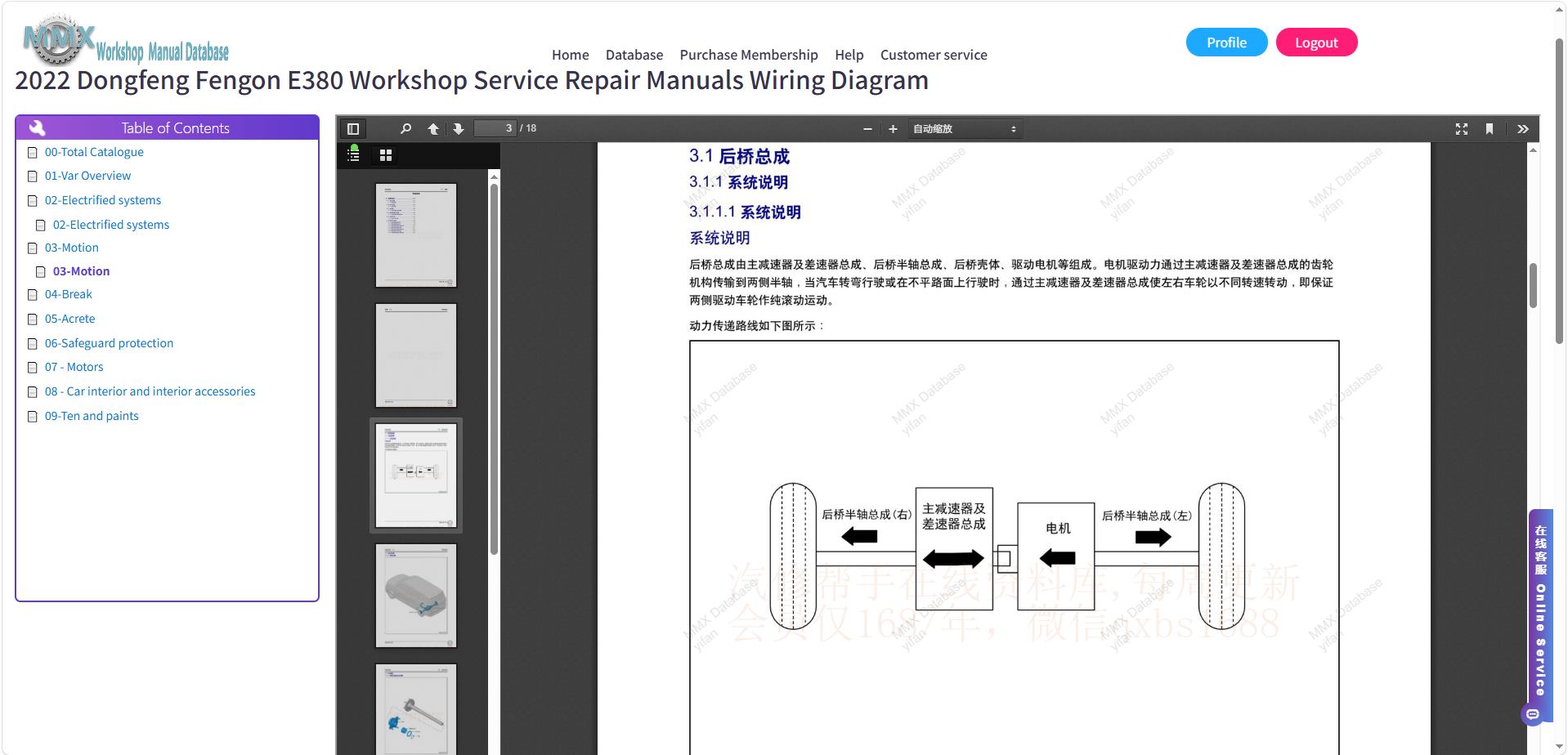Click the thumbnail panel scrollbar
The height and width of the screenshot is (755, 1568).
click(x=494, y=369)
